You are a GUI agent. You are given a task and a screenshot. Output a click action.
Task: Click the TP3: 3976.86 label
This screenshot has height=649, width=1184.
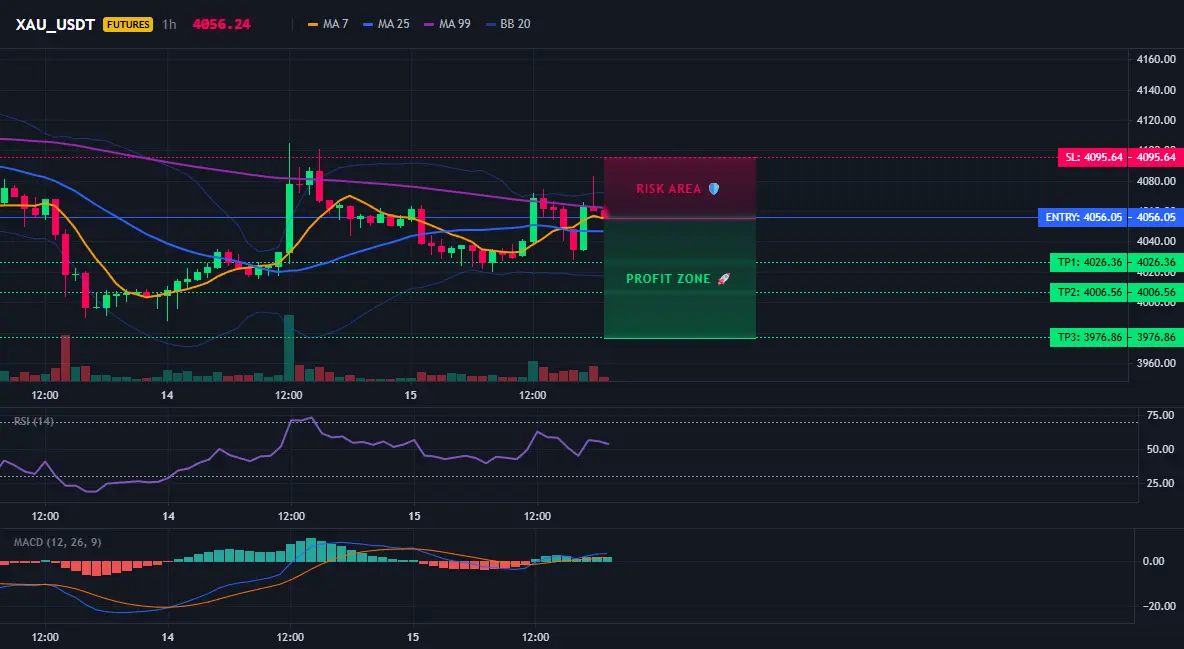tap(1089, 338)
